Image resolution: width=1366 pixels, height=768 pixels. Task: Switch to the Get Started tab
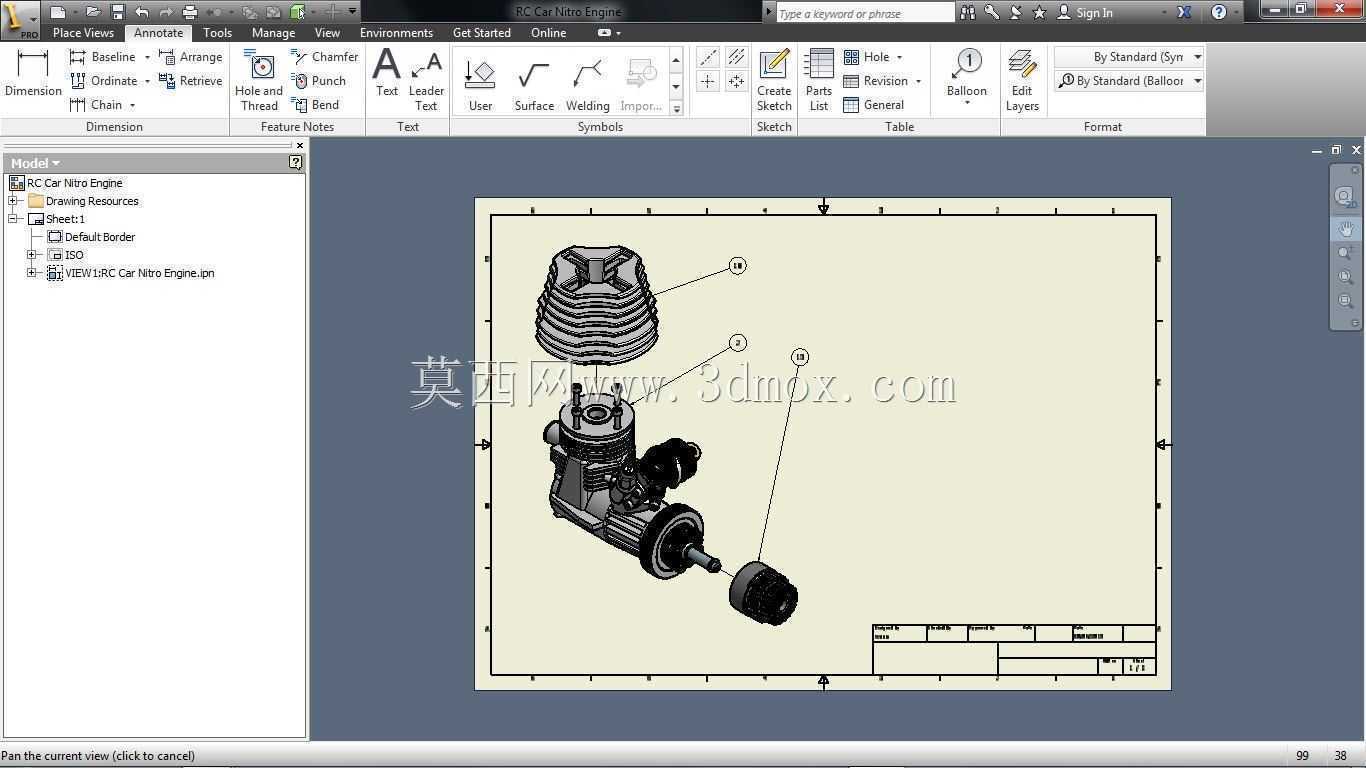482,33
